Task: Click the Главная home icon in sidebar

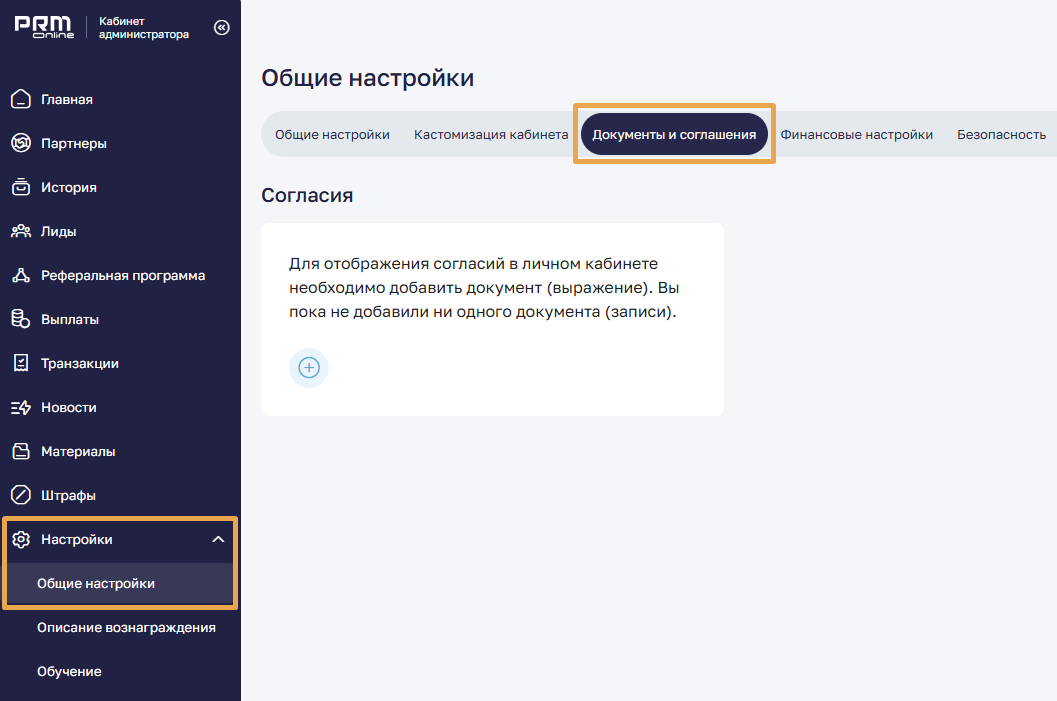Action: coord(21,99)
